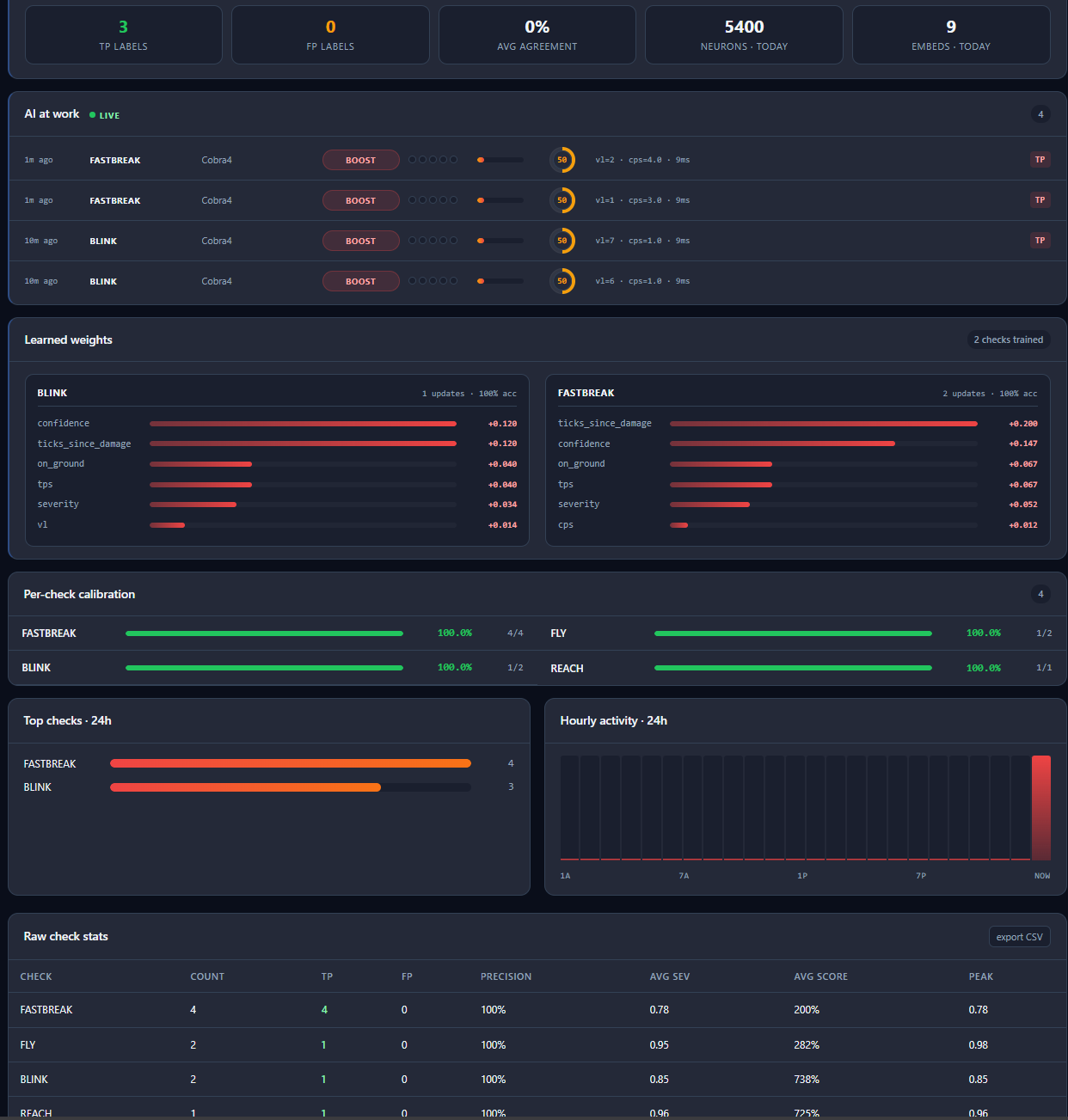This screenshot has width=1068, height=1120.
Task: Click the five-dot indicator on second FASTBREAK row
Action: (x=433, y=200)
